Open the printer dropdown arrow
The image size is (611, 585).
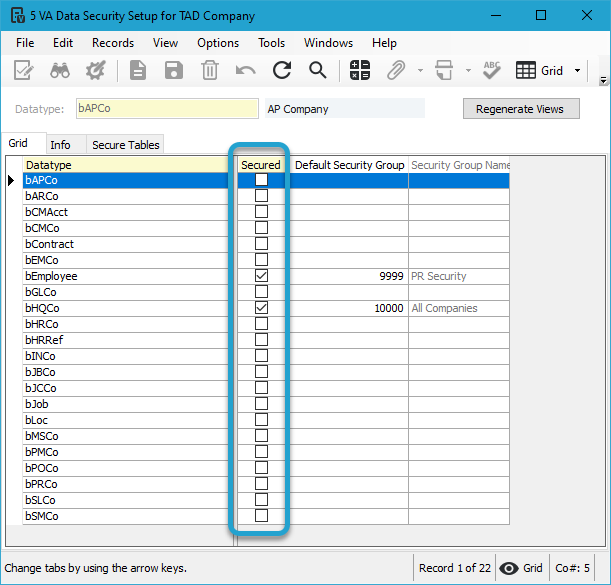coord(468,71)
